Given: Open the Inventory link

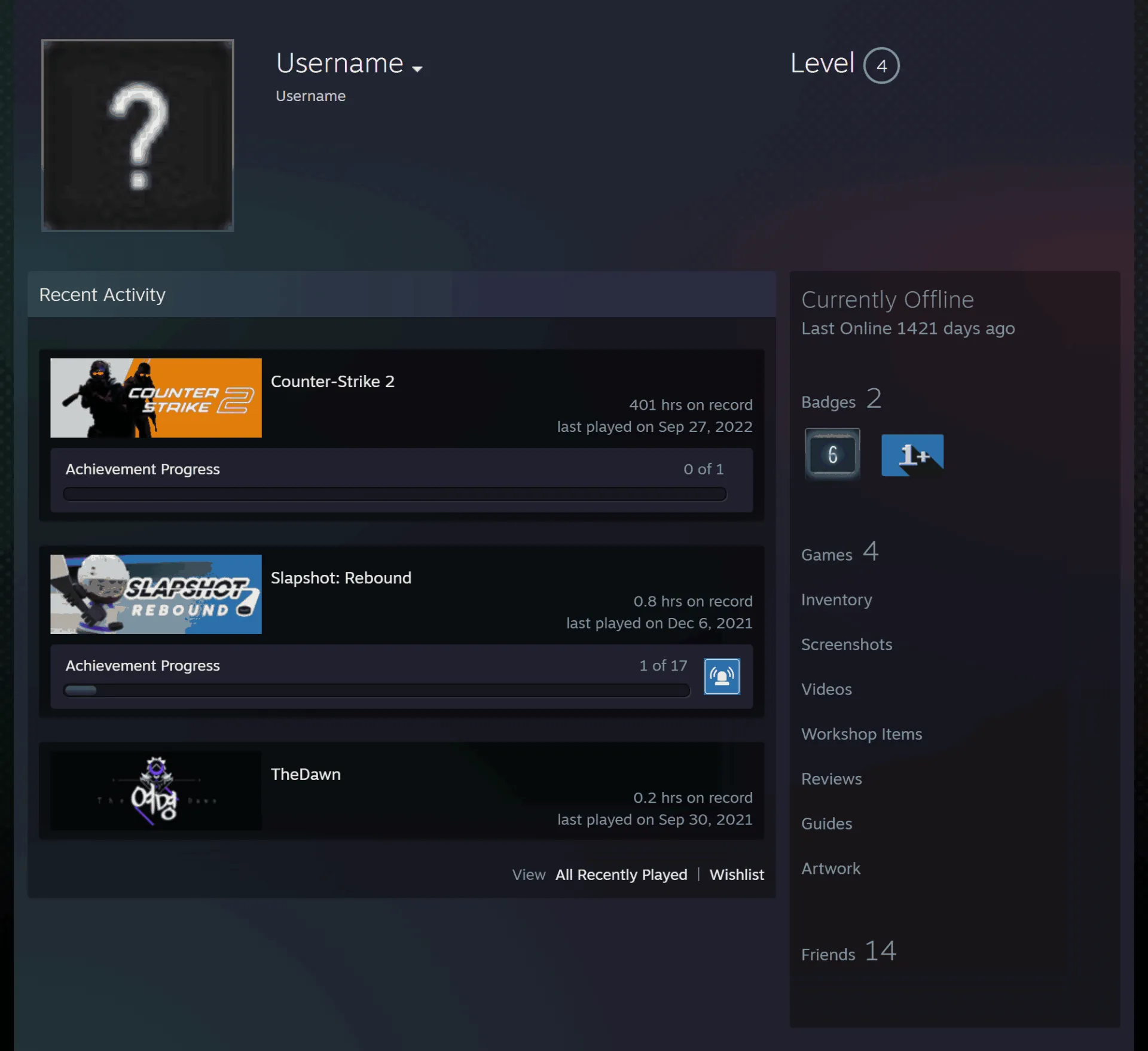Looking at the screenshot, I should [836, 599].
